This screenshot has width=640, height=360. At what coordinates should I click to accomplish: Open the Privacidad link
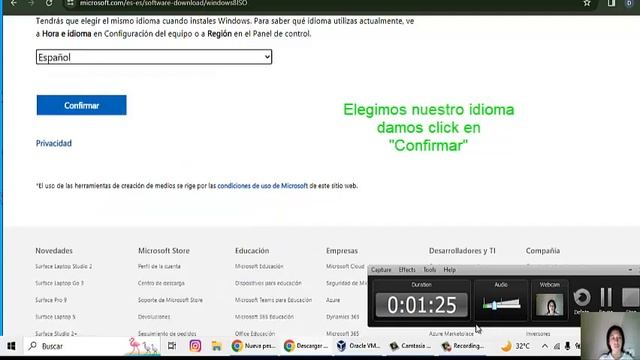click(x=54, y=143)
